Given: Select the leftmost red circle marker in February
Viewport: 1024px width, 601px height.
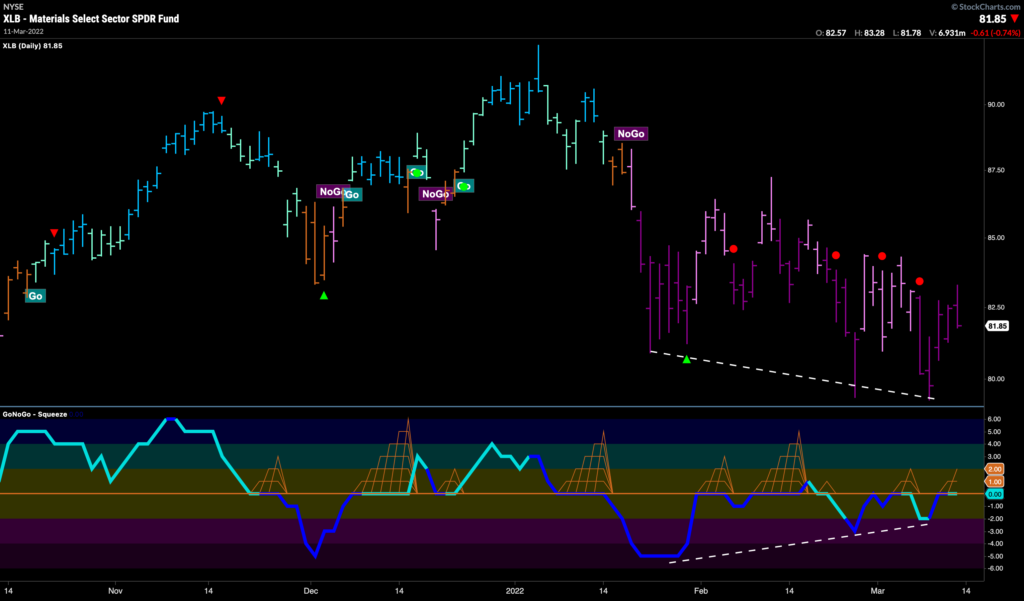Looking at the screenshot, I should click(733, 249).
